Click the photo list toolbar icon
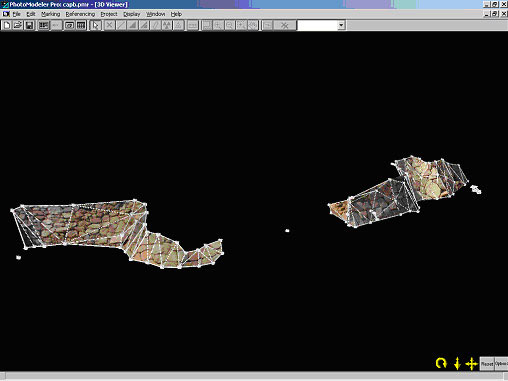Screen dimensions: 508x381 (44, 25)
